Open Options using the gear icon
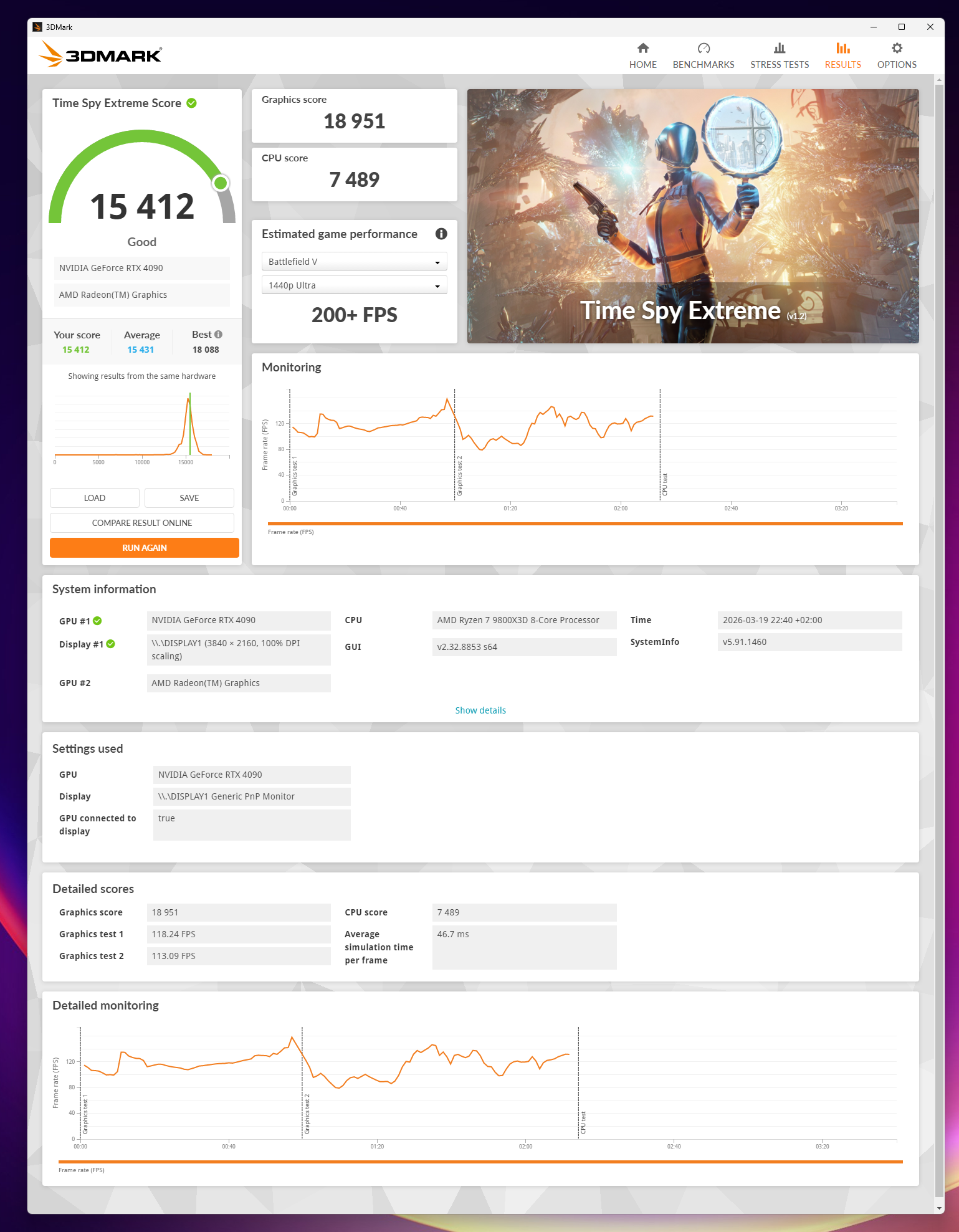Viewport: 959px width, 1232px height. pyautogui.click(x=896, y=49)
